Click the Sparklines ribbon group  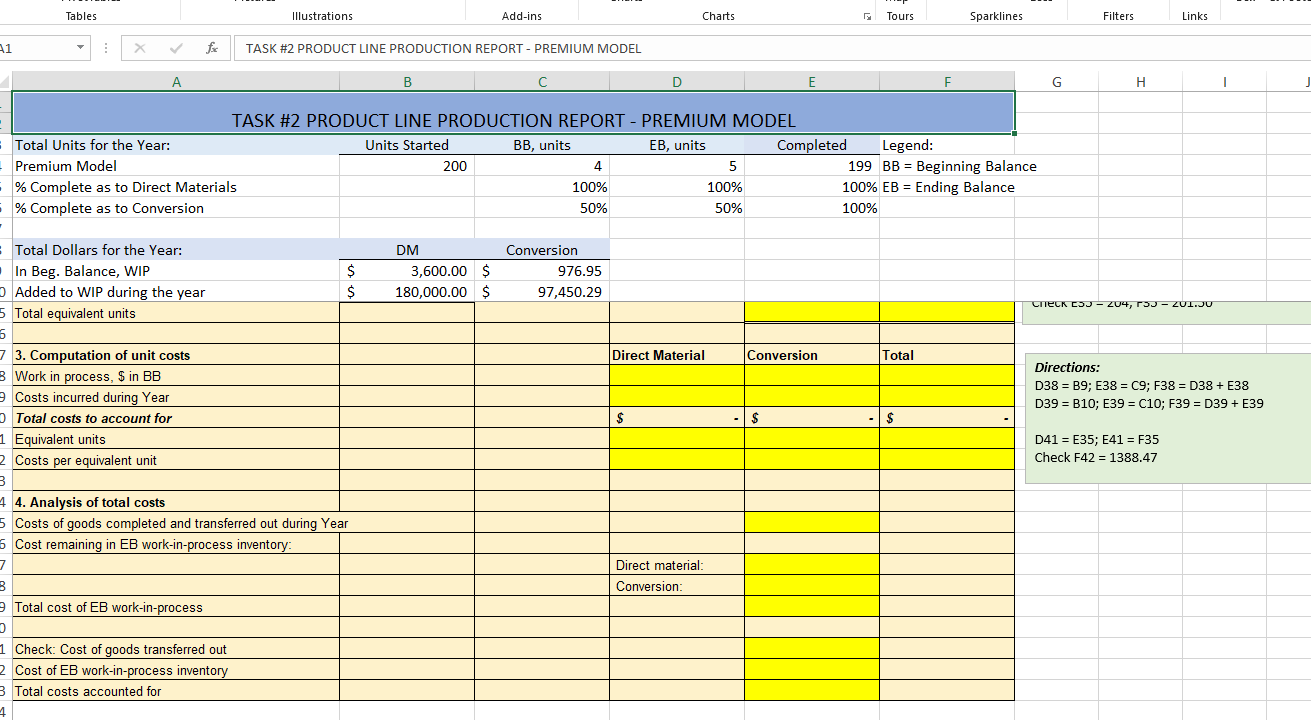click(996, 15)
